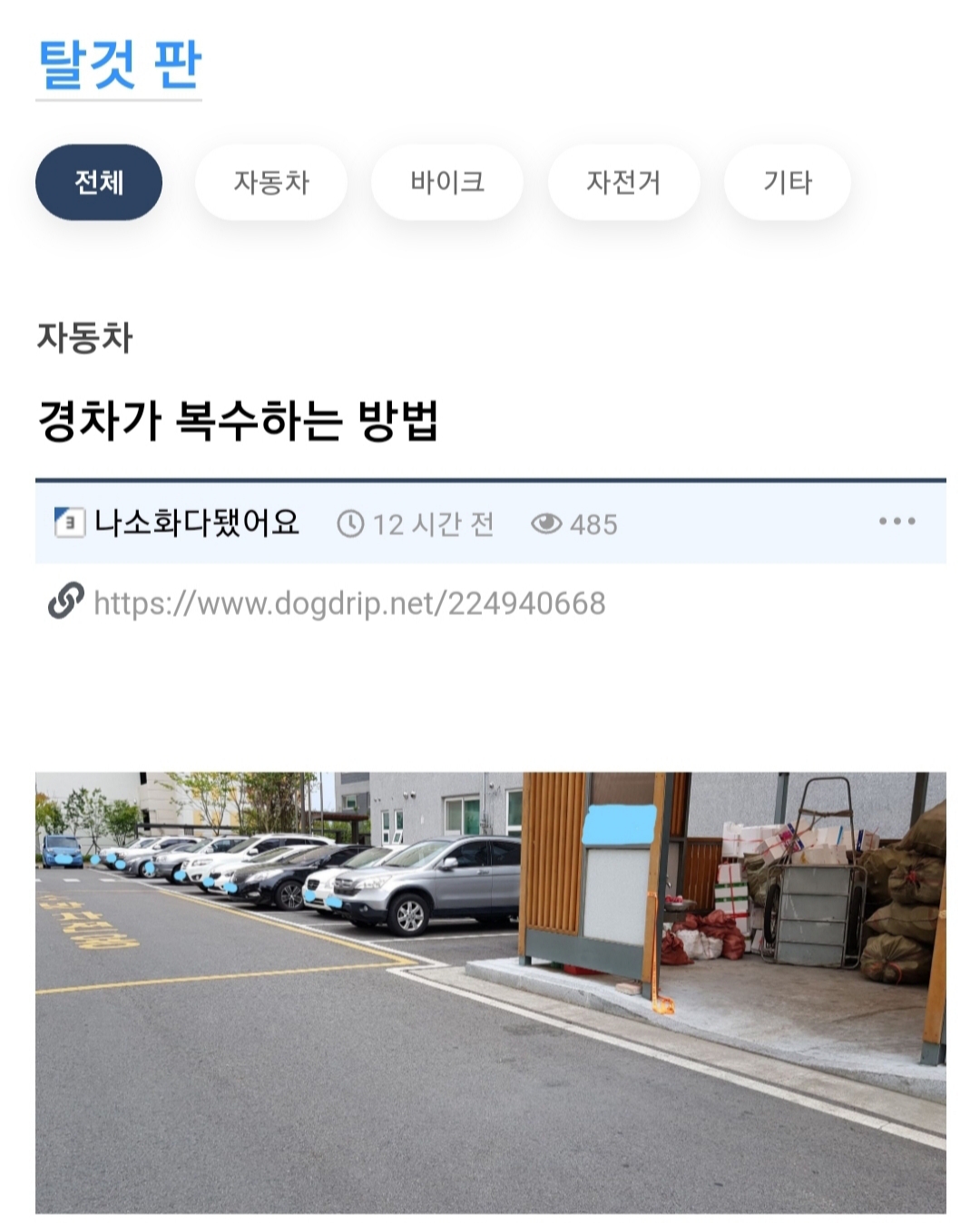
Task: Open the 탈것 판 board heading link
Action: coord(119,65)
